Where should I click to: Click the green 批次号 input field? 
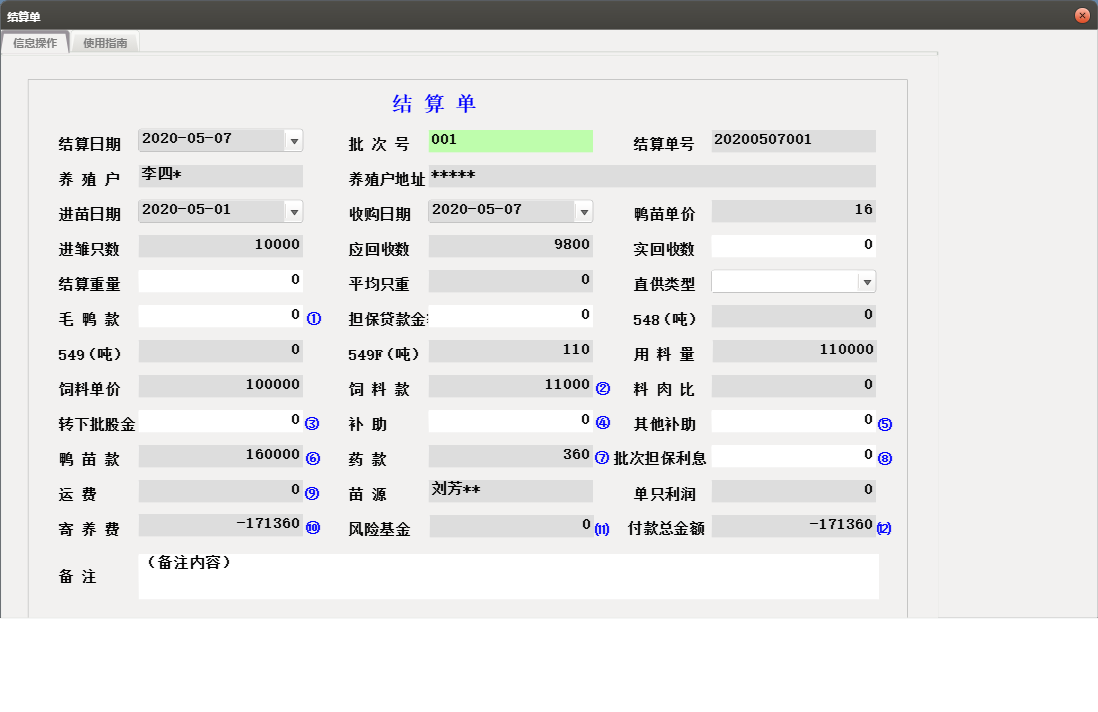coord(510,141)
